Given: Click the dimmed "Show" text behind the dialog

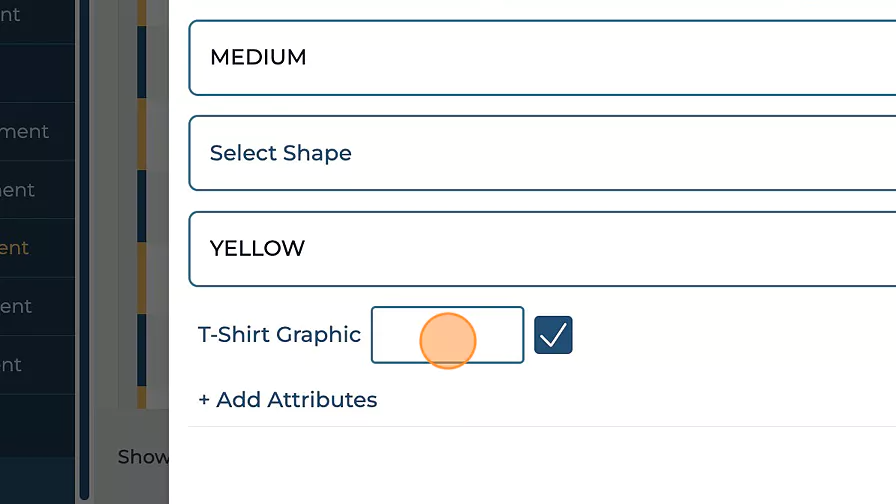Looking at the screenshot, I should click(142, 456).
